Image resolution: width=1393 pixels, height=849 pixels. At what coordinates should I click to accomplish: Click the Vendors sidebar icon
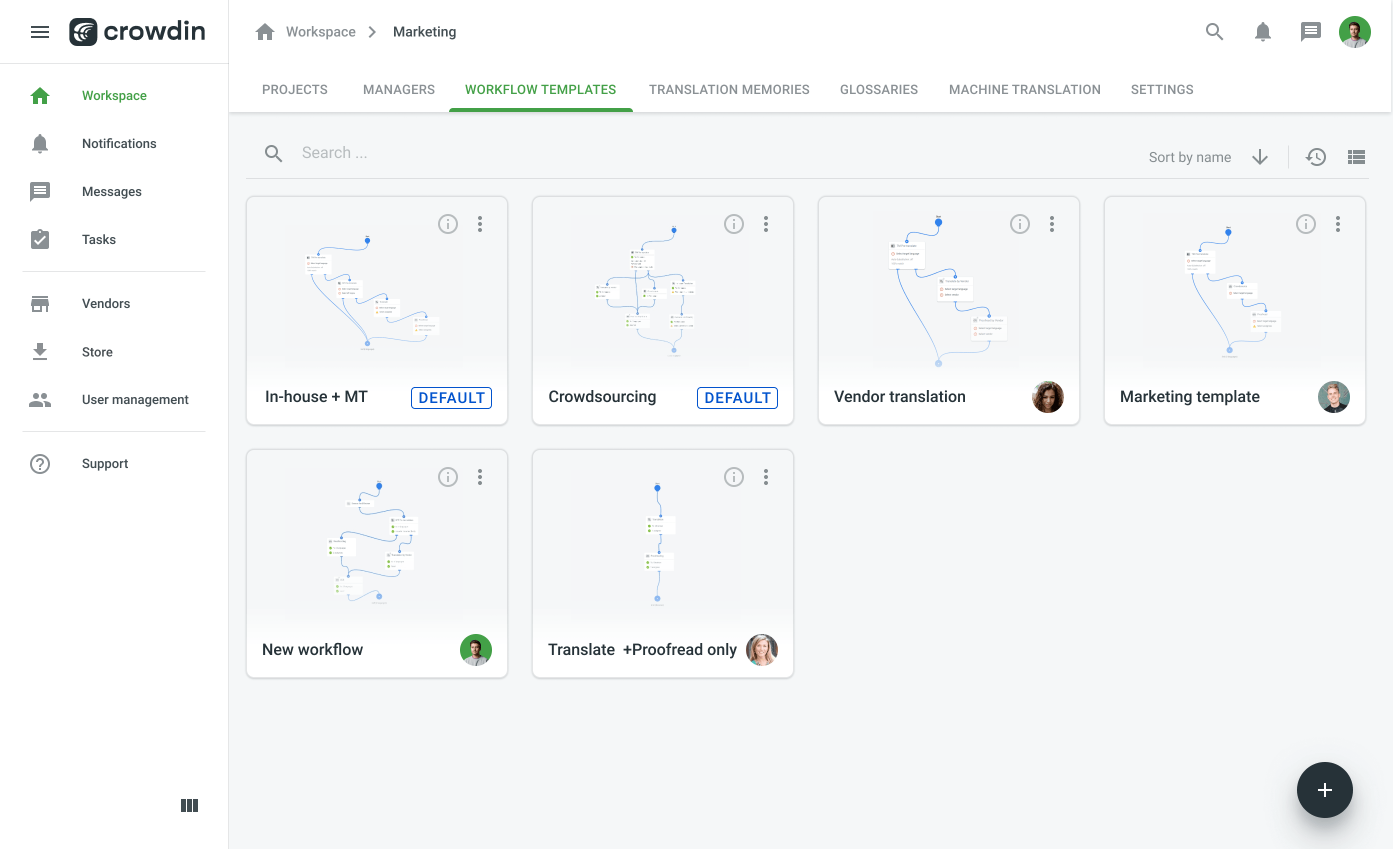[x=40, y=303]
